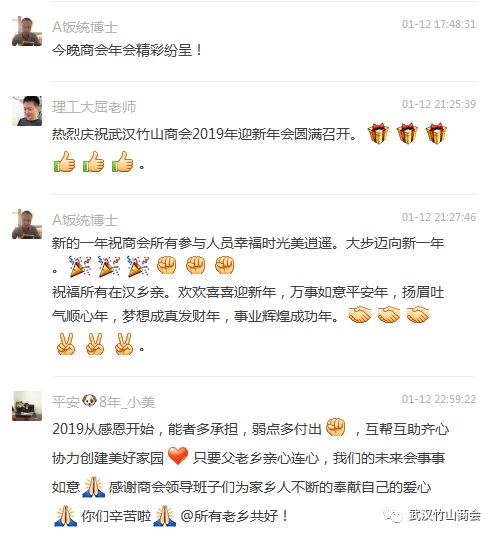Click first gift box emoji

tap(378, 133)
